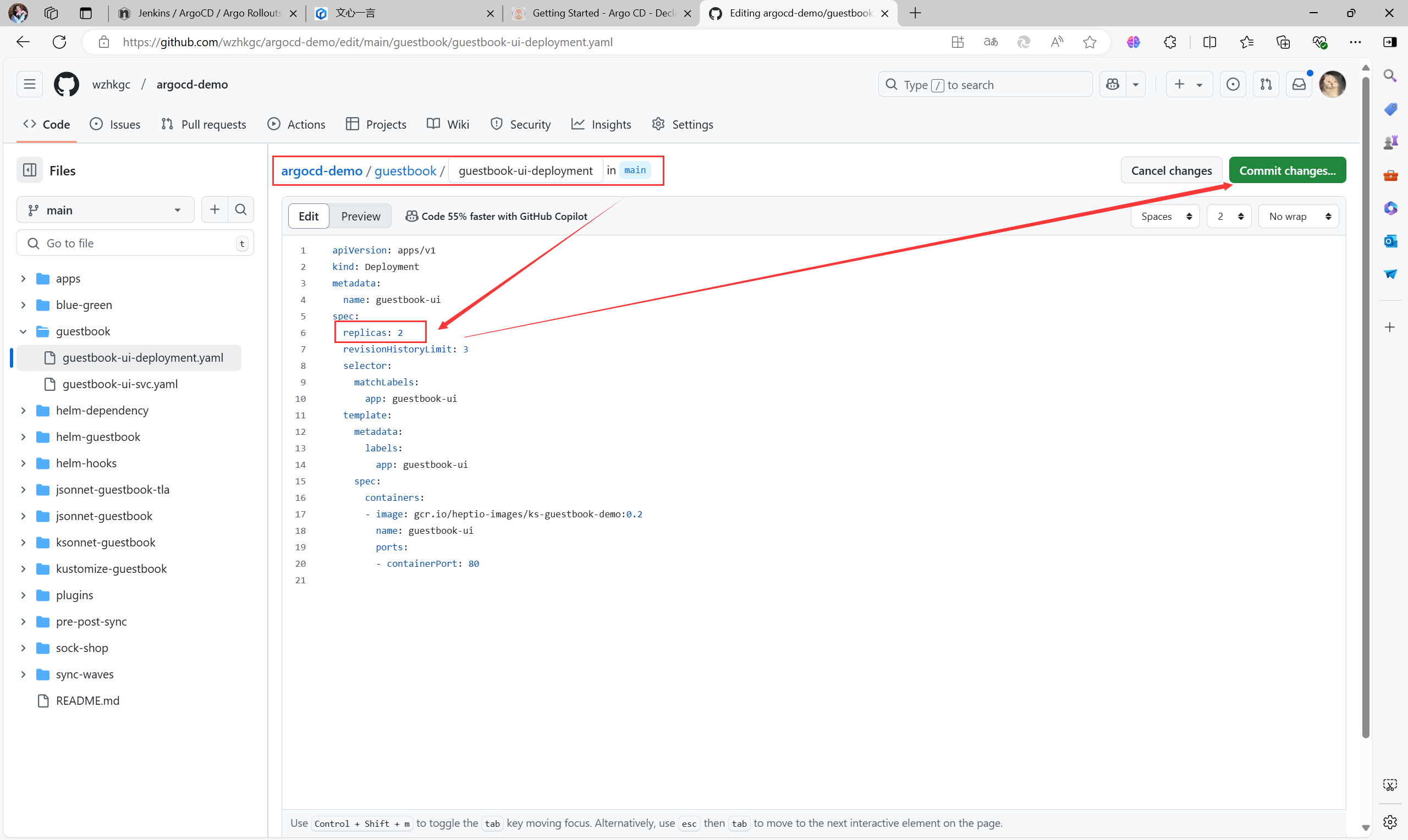Click Code 55% faster with GitHub Copilot

tap(497, 216)
